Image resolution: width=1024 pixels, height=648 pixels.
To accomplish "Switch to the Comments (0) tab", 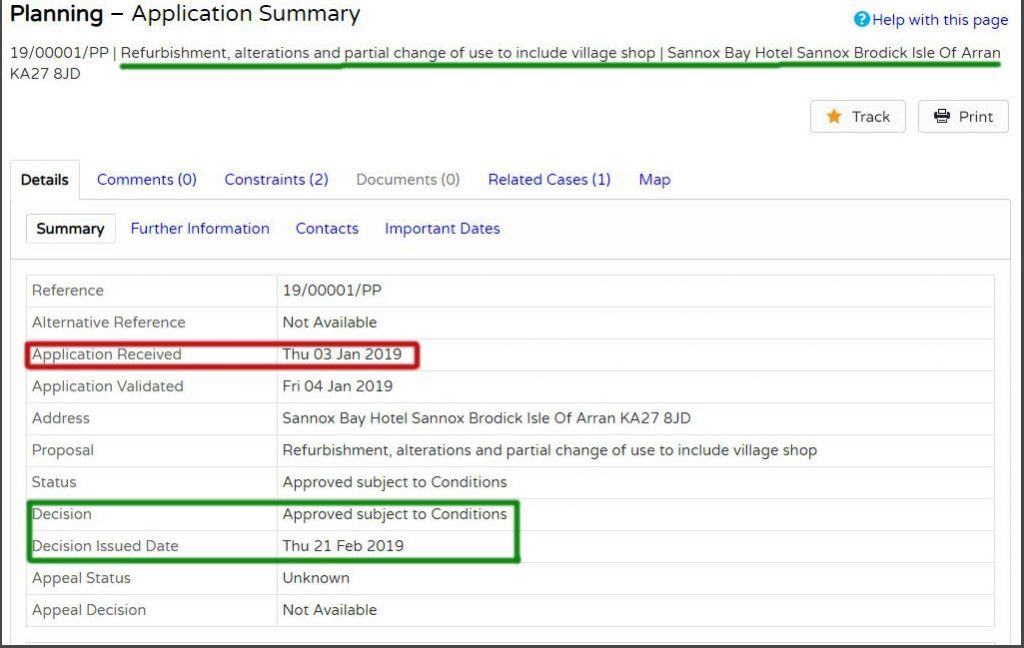I will pos(147,180).
